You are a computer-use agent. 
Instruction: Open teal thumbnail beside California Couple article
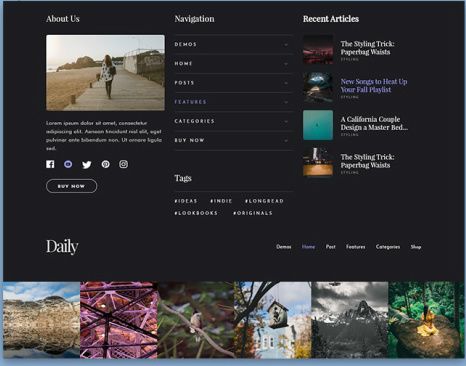[x=318, y=125]
